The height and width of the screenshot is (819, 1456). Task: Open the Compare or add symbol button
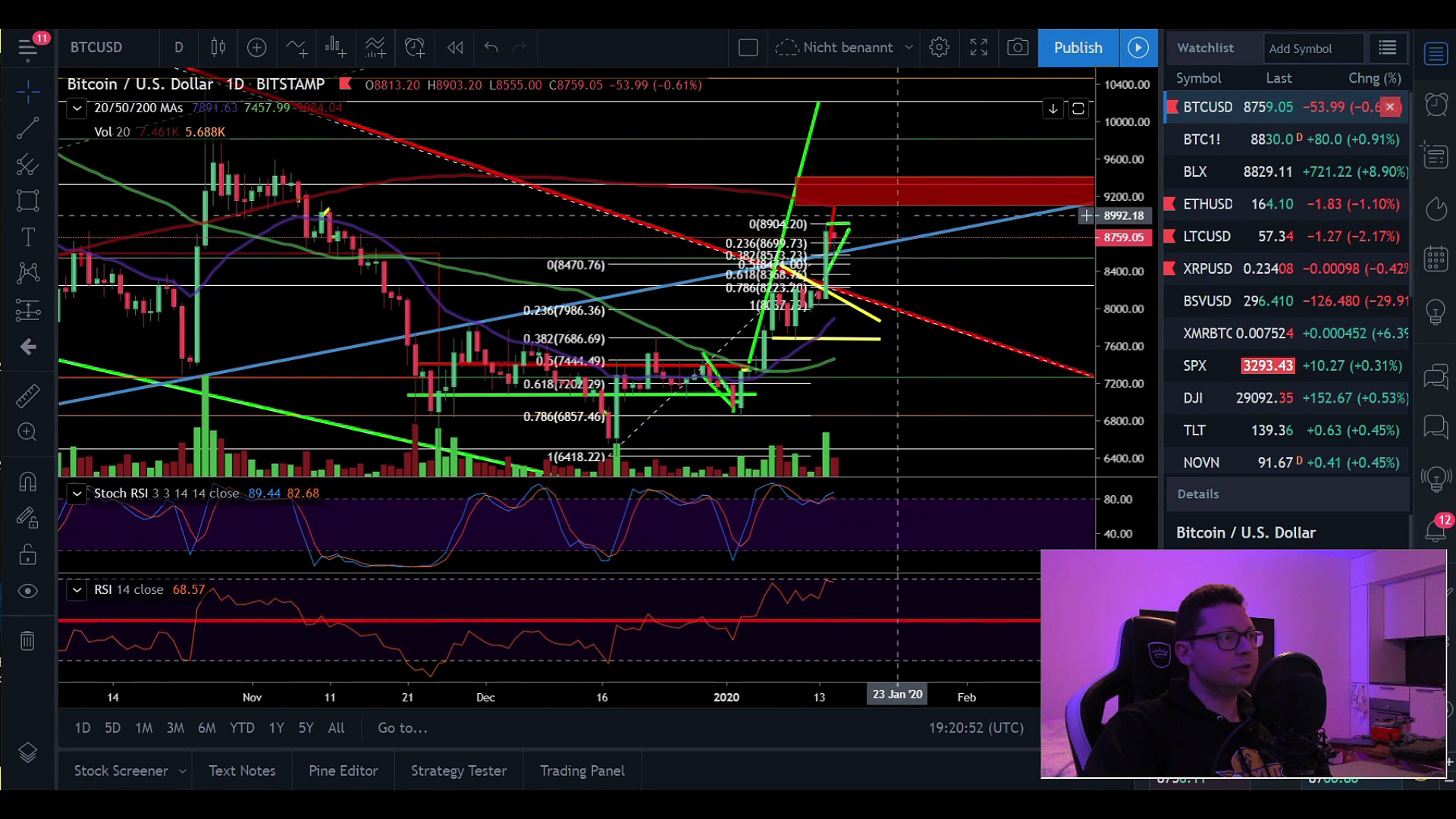256,48
